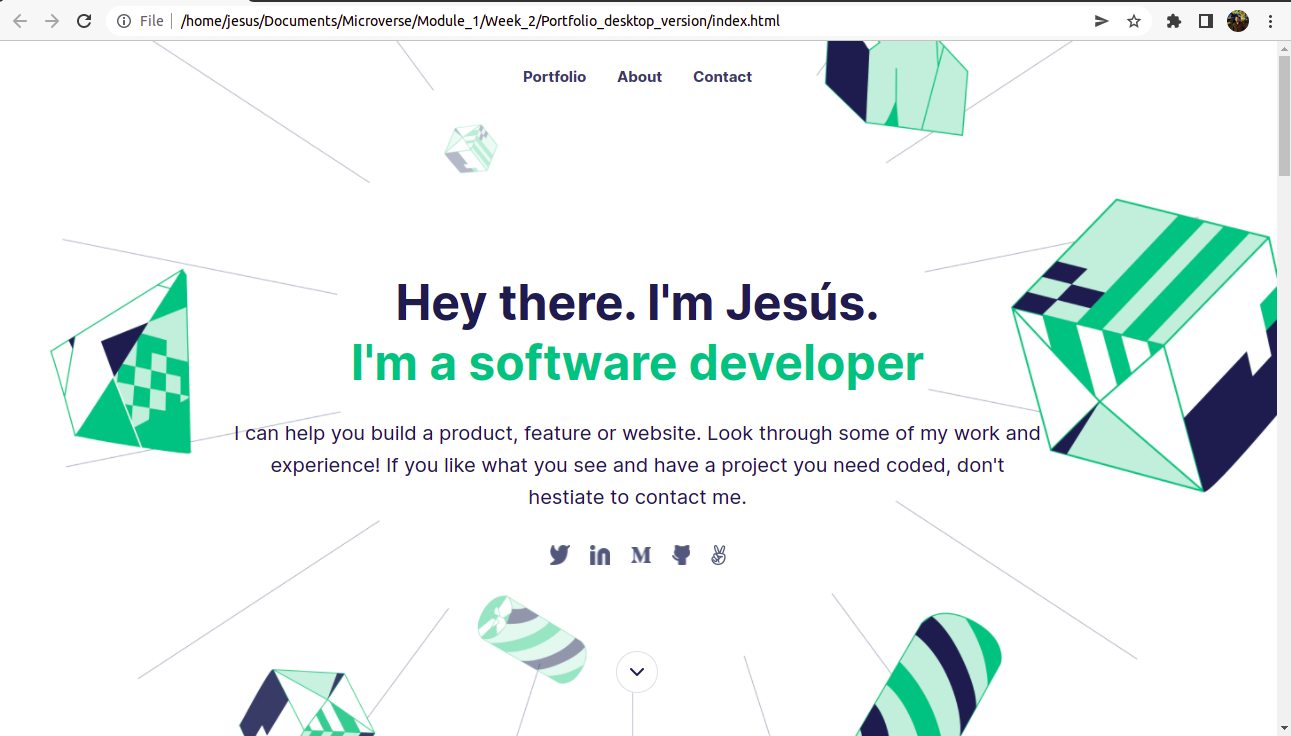Reload the page with the refresh icon
Image resolution: width=1291 pixels, height=736 pixels.
tap(84, 21)
